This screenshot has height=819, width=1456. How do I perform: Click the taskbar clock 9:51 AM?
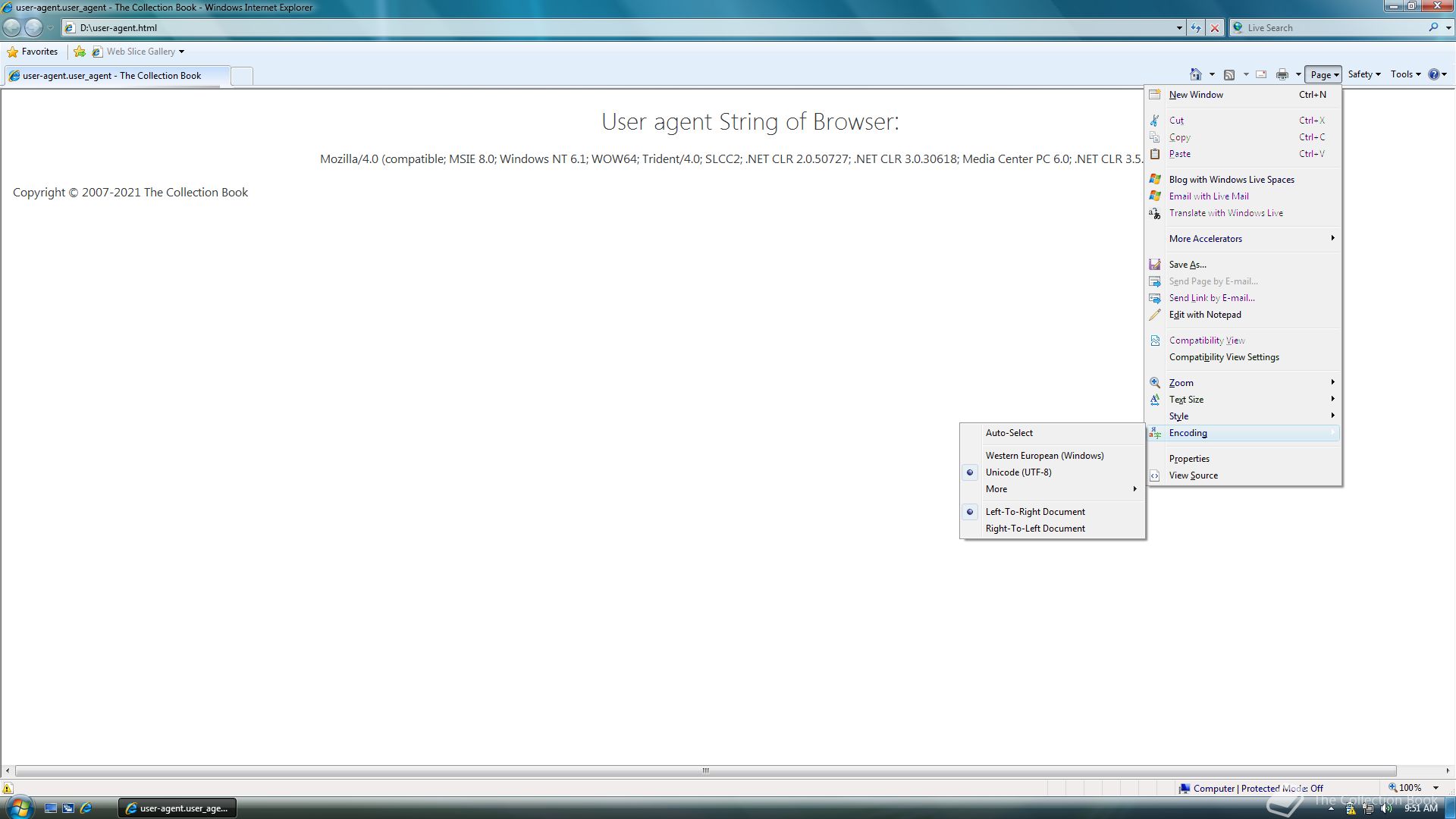[1420, 808]
